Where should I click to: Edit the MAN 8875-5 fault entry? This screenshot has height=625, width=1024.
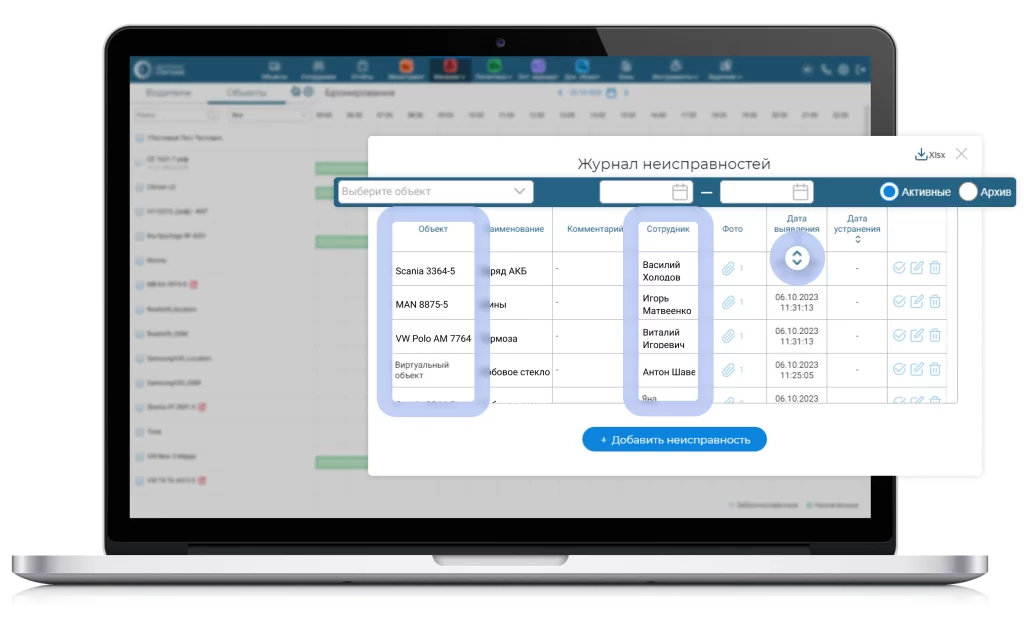pyautogui.click(x=917, y=302)
